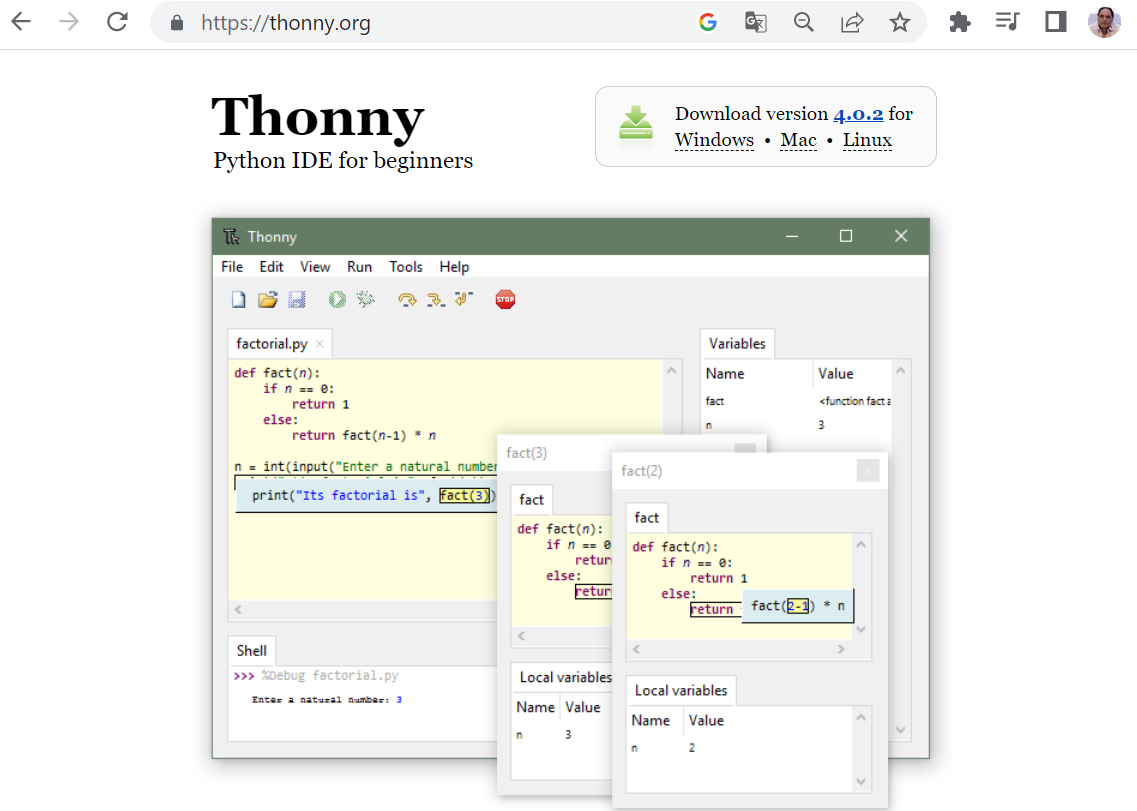This screenshot has height=811, width=1137.
Task: Open the View menu in Thonny
Action: pyautogui.click(x=315, y=267)
